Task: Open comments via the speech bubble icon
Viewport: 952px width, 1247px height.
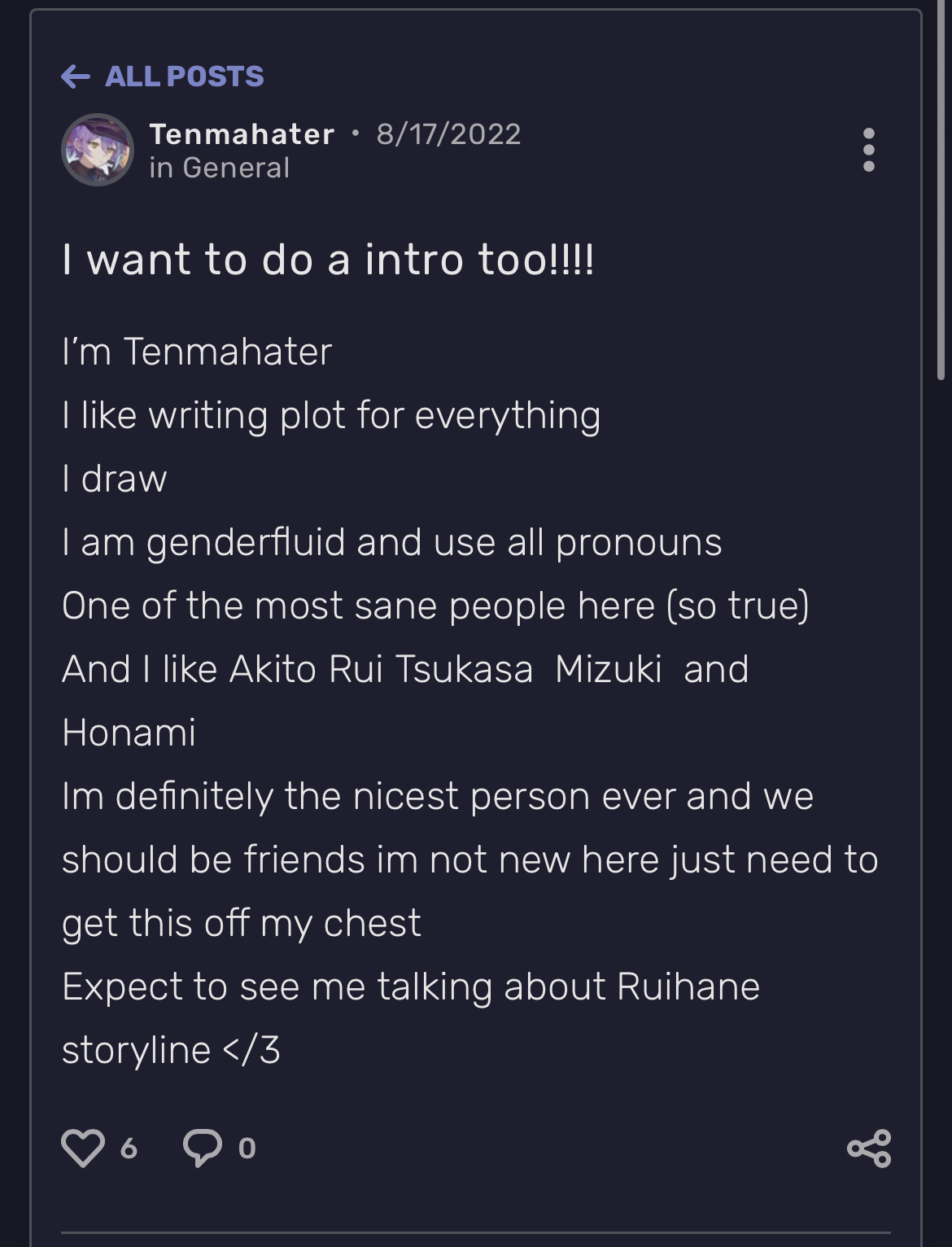Action: (x=202, y=1148)
